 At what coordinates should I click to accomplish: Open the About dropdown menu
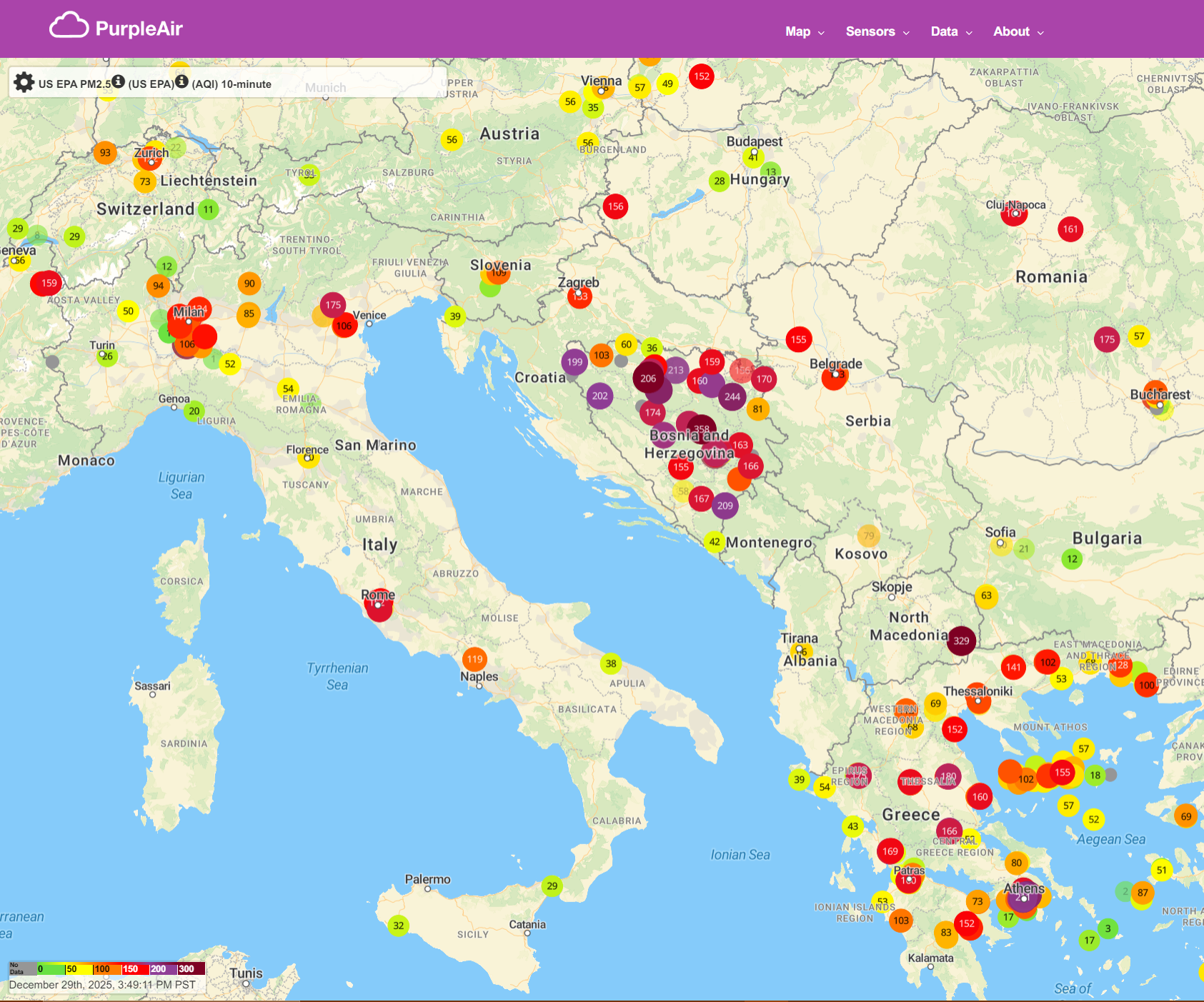(1019, 31)
